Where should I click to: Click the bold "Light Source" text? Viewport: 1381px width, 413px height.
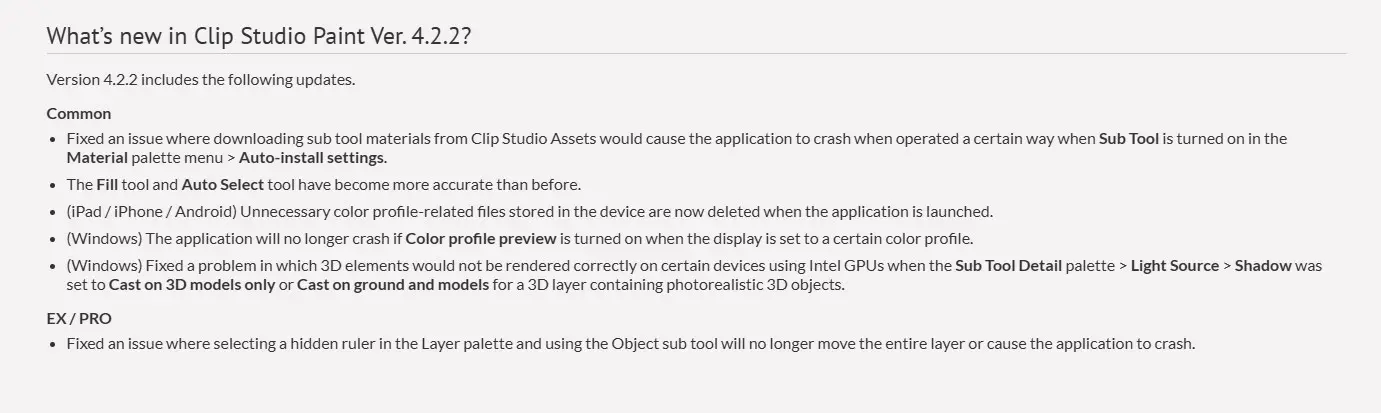point(1175,266)
